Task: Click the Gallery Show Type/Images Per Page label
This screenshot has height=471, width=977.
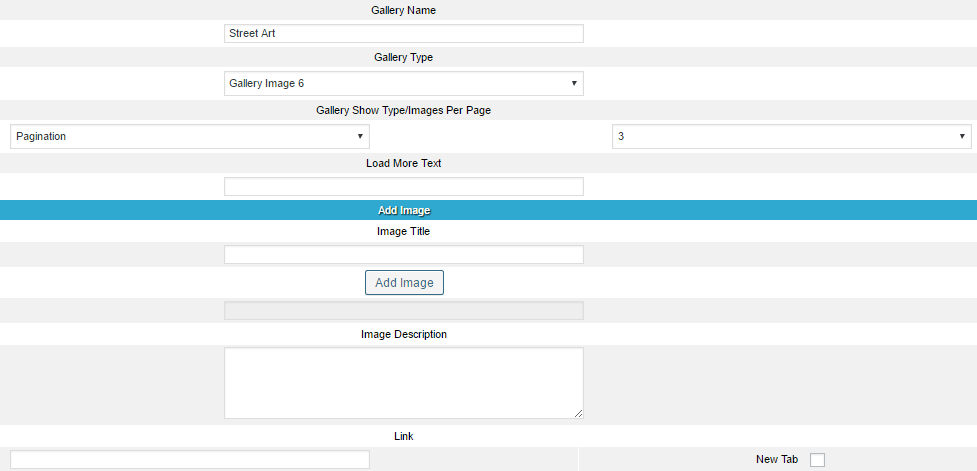Action: pyautogui.click(x=404, y=110)
